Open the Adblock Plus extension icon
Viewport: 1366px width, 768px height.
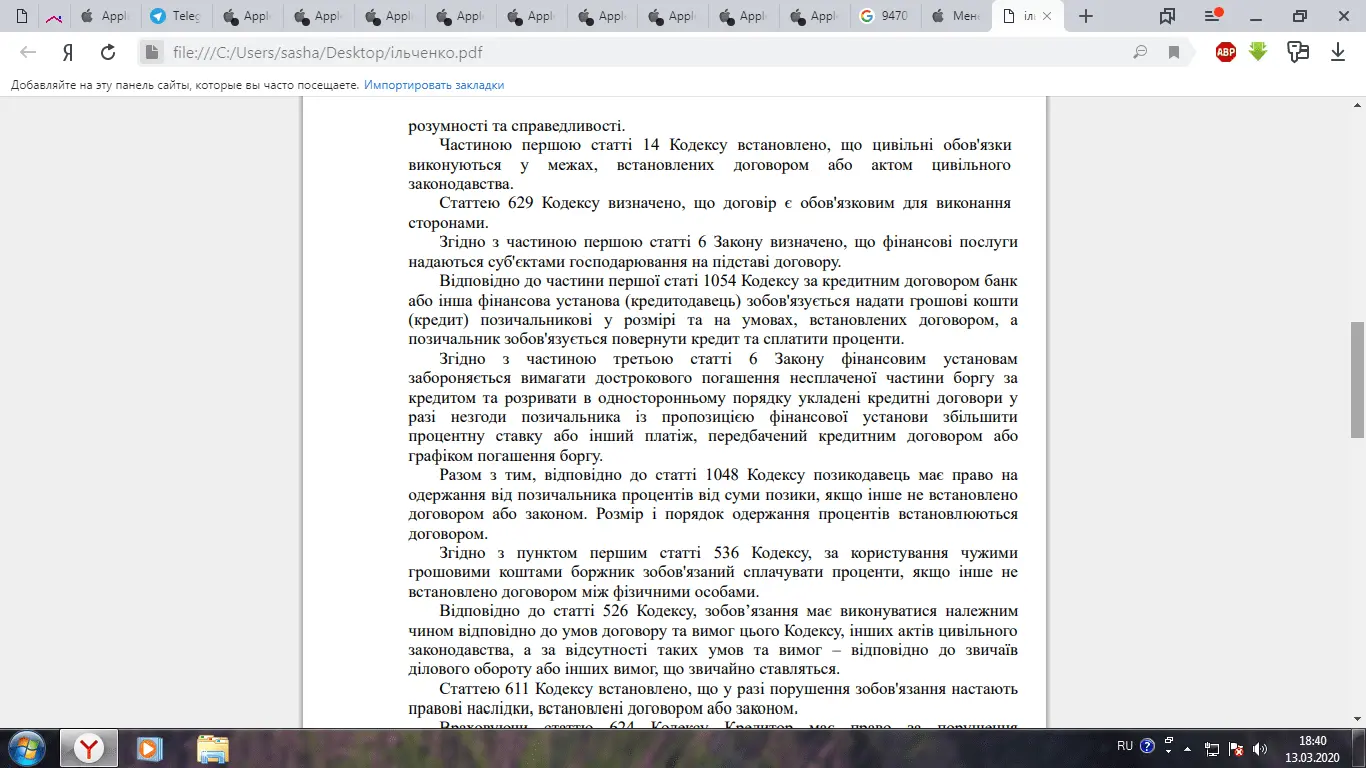(x=1226, y=53)
